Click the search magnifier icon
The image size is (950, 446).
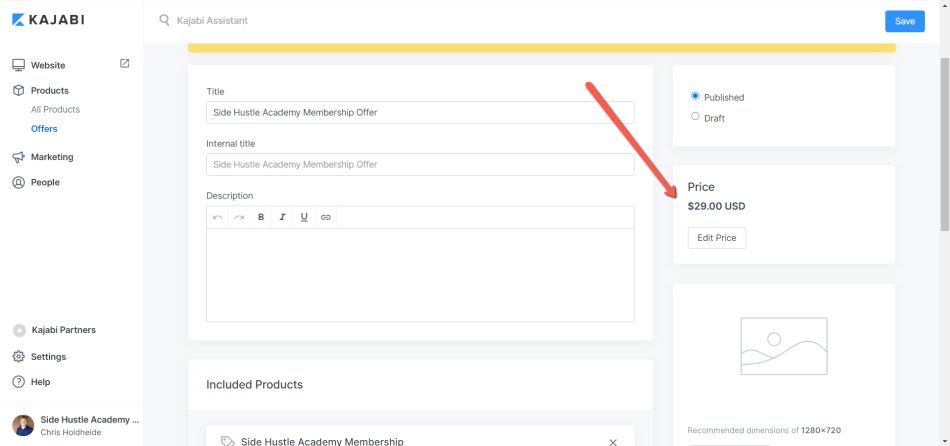coord(164,21)
